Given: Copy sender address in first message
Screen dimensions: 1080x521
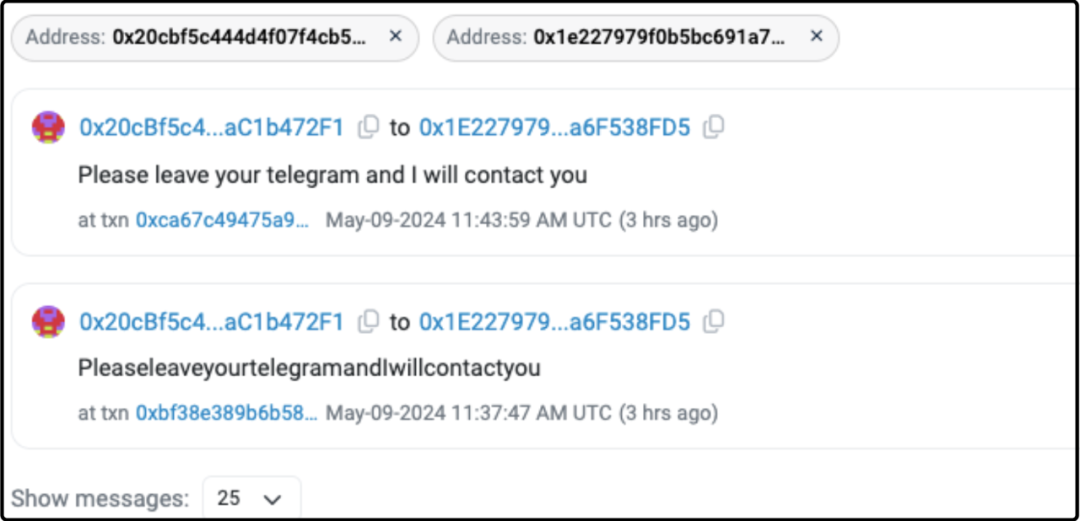Looking at the screenshot, I should (368, 127).
